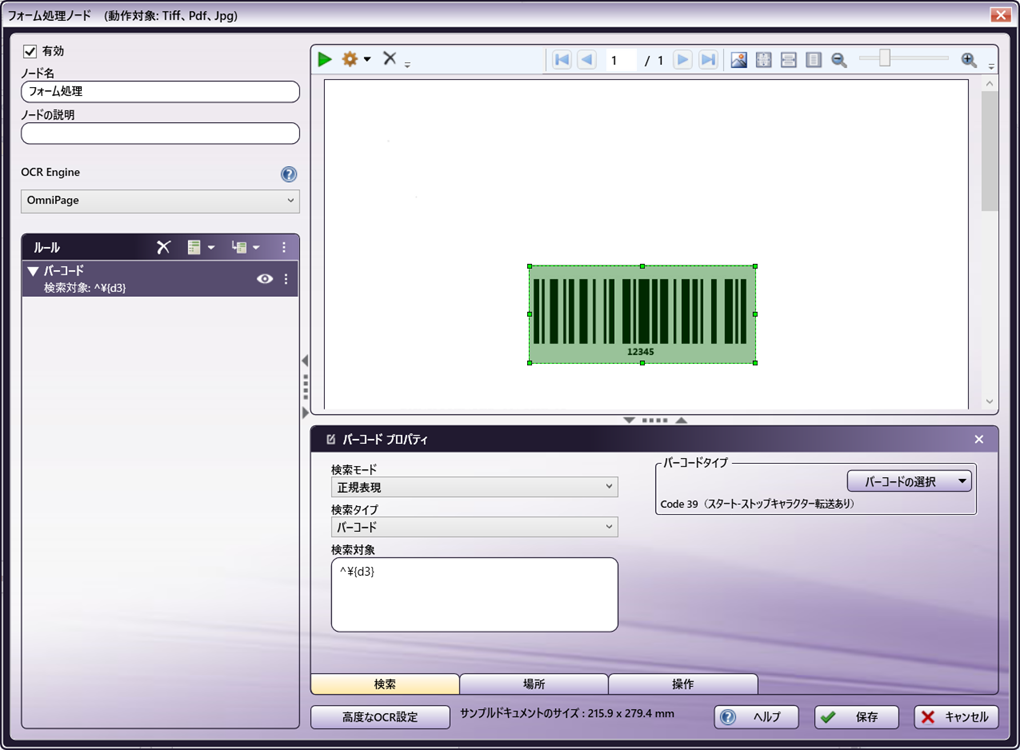Click the サンプルドキュメントのサイズ status text

click(x=567, y=714)
